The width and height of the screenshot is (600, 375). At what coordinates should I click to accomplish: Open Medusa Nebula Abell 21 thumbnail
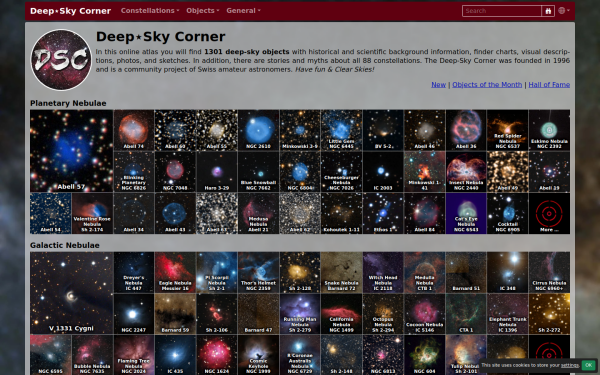tap(258, 213)
